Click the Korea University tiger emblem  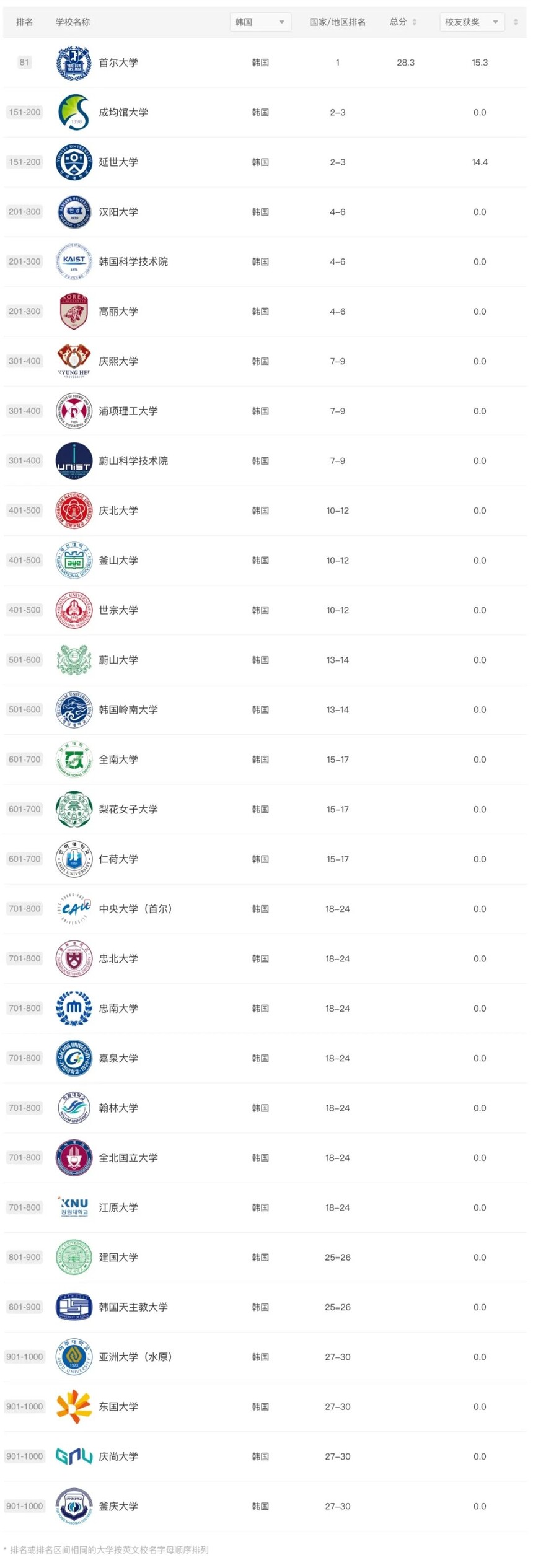coord(74,312)
